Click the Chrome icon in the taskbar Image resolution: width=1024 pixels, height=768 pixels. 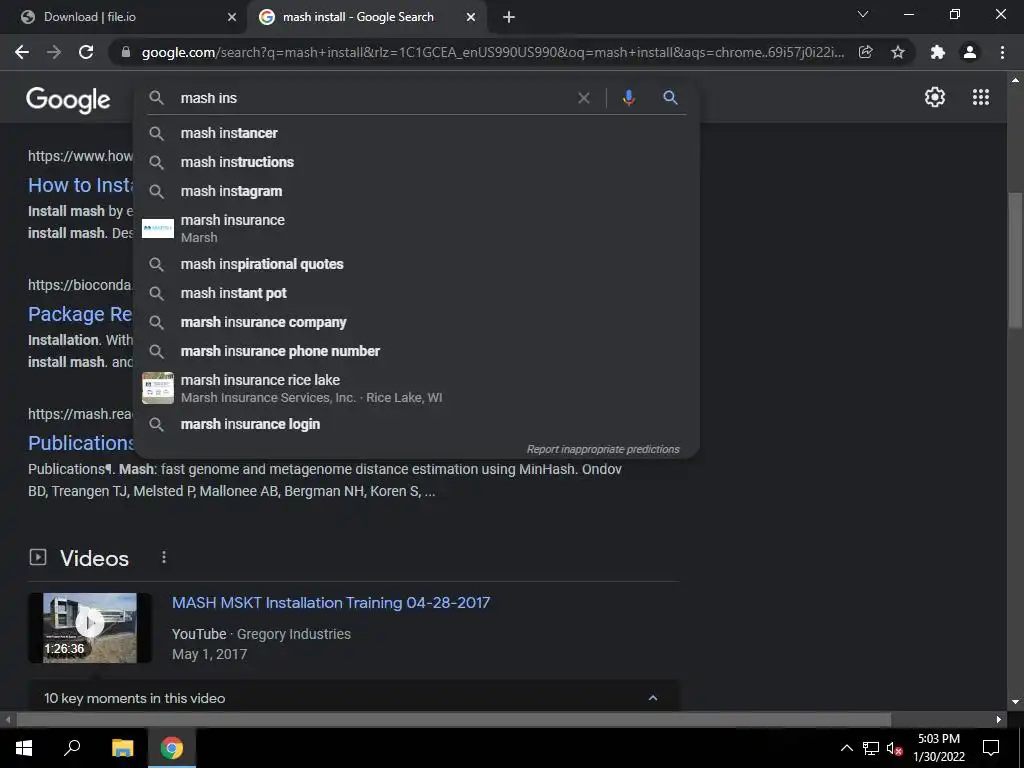click(172, 748)
